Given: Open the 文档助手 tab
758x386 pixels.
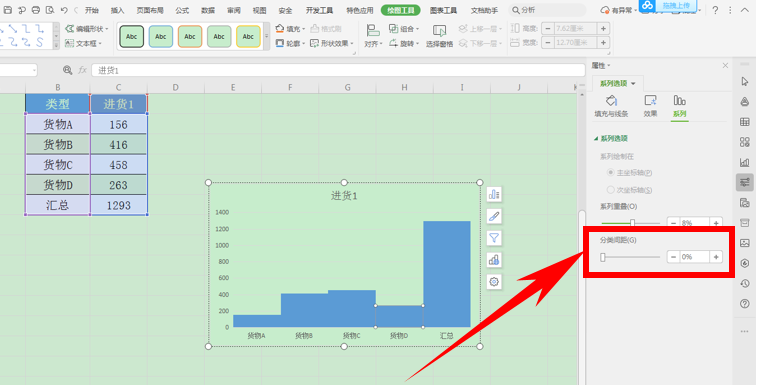Looking at the screenshot, I should [484, 10].
